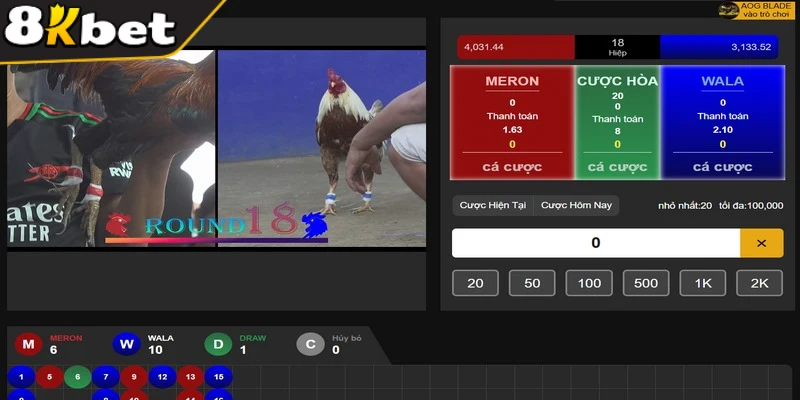800x400 pixels.
Task: Click the 8Kbet logo
Action: point(90,28)
